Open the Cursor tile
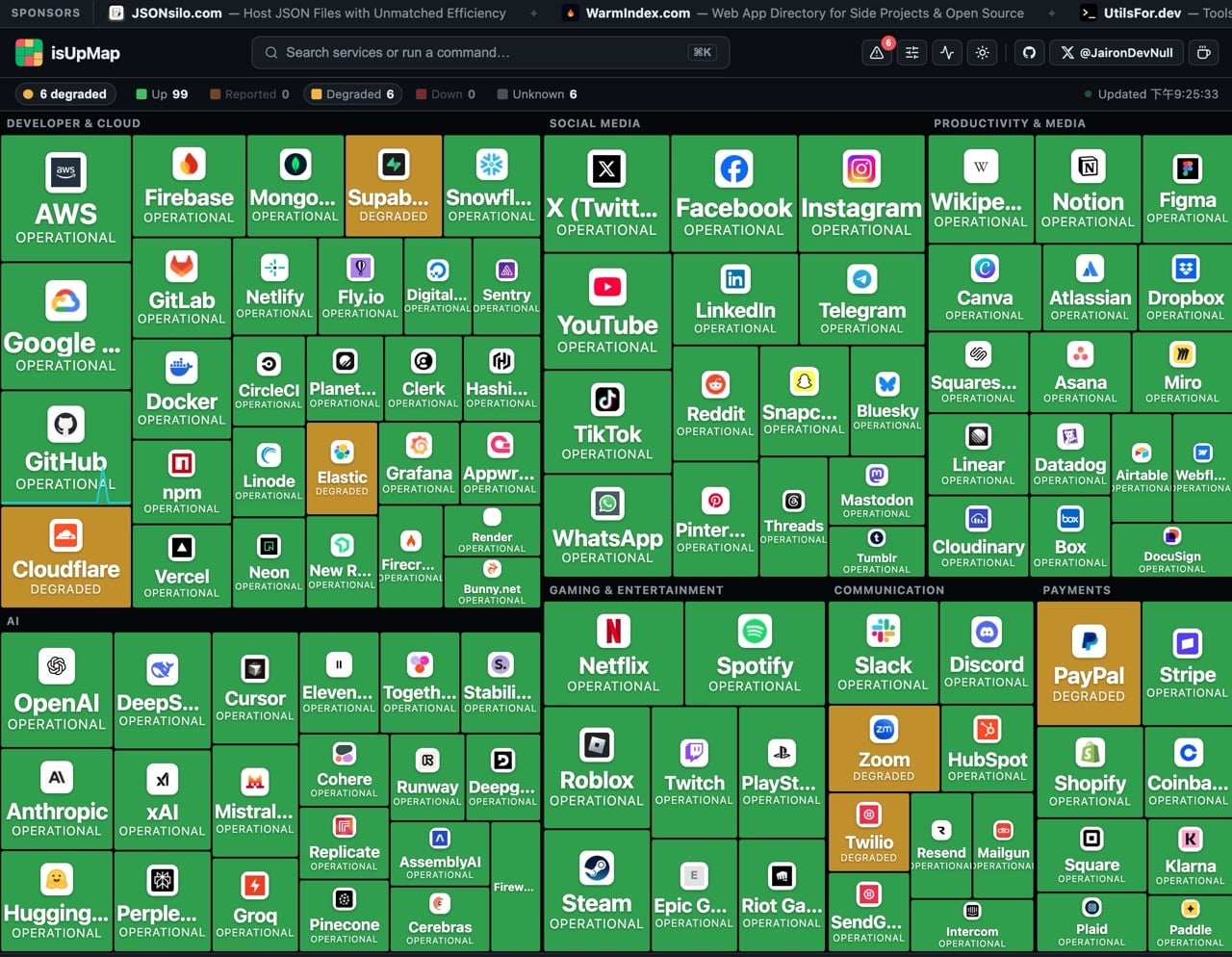 255,687
